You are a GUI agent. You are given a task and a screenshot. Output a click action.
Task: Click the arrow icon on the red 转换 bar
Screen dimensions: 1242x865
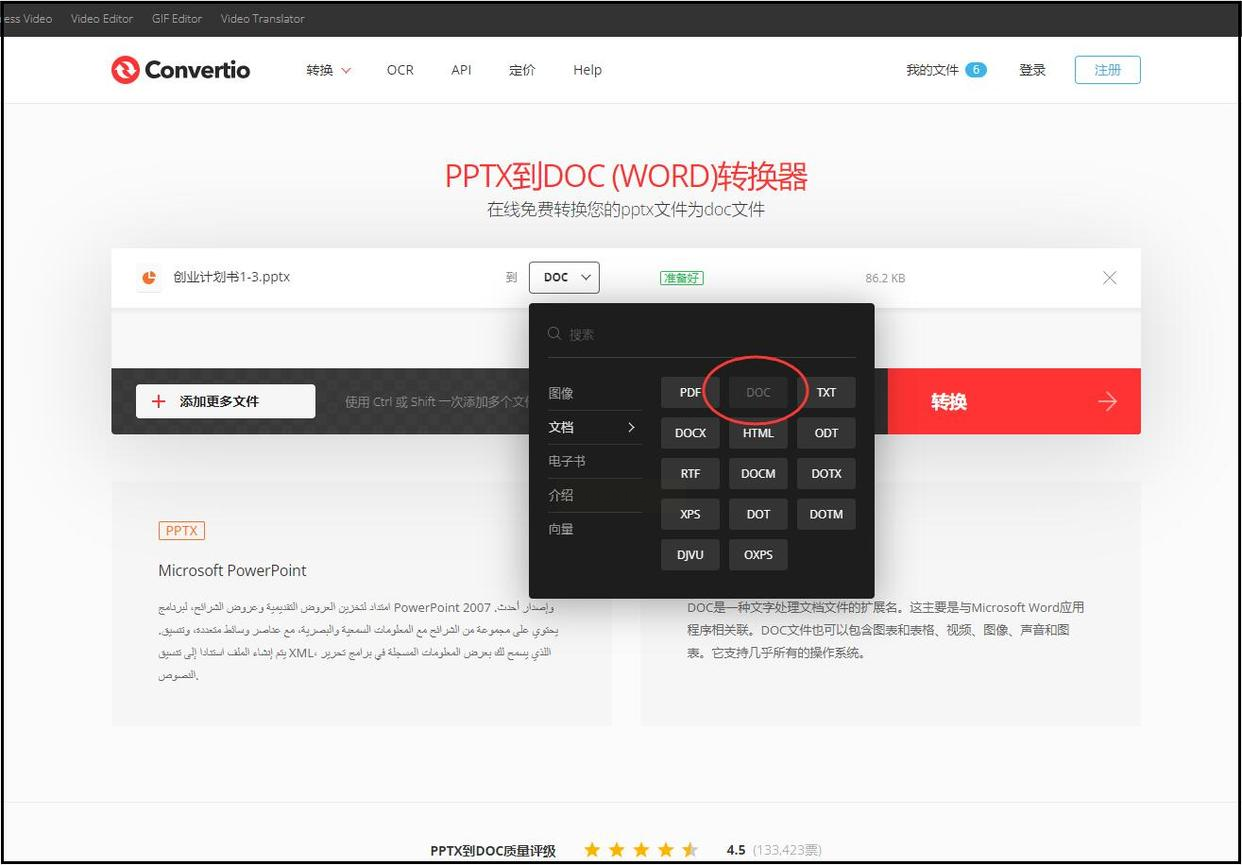click(1107, 401)
